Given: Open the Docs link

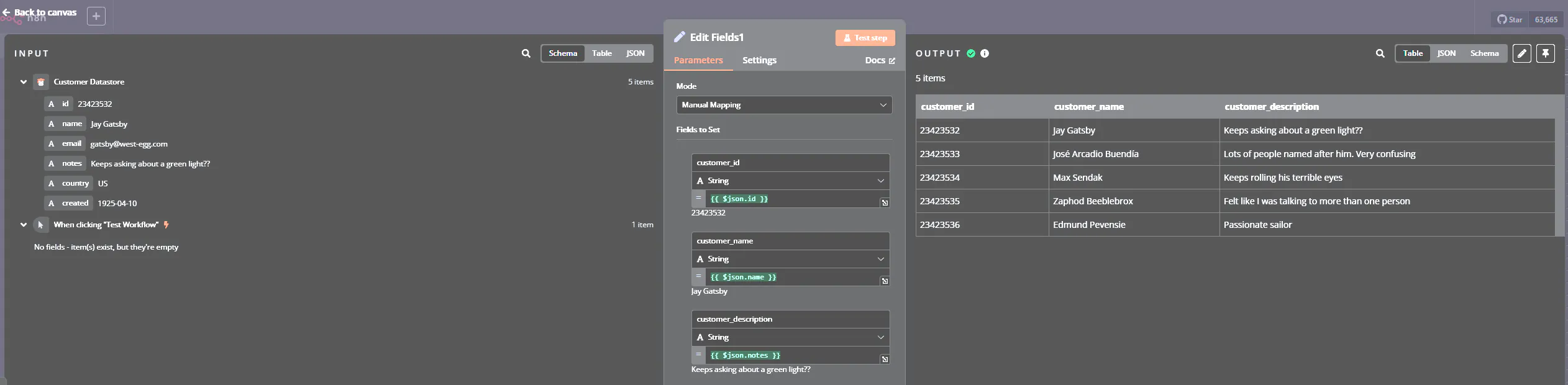Looking at the screenshot, I should tap(879, 60).
